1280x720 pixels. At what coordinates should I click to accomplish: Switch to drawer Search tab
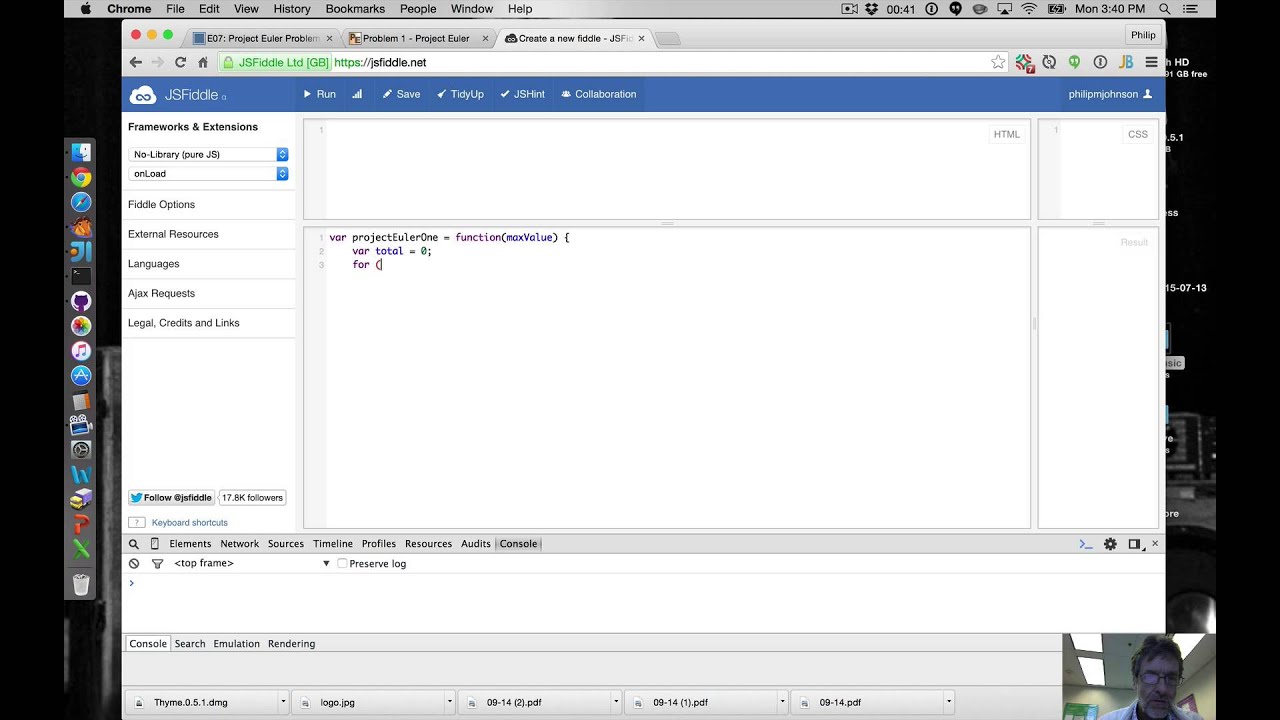[190, 644]
